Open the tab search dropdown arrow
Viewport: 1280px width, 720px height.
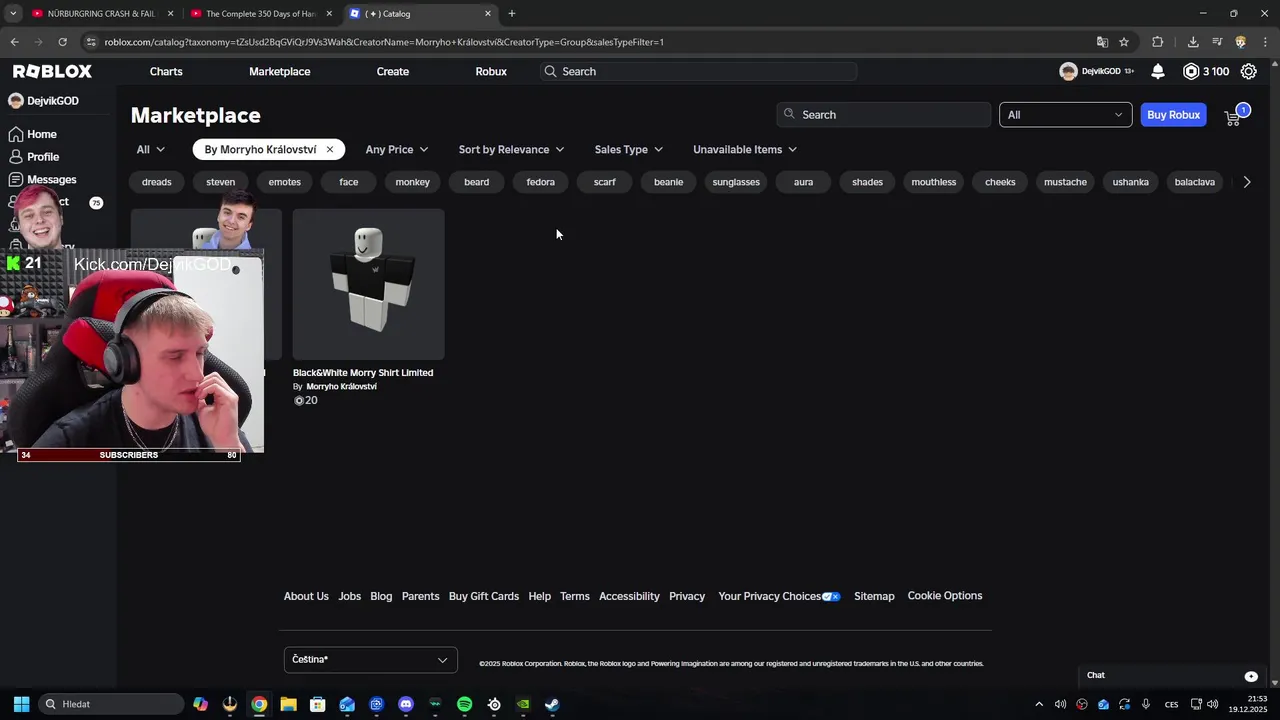pyautogui.click(x=13, y=14)
